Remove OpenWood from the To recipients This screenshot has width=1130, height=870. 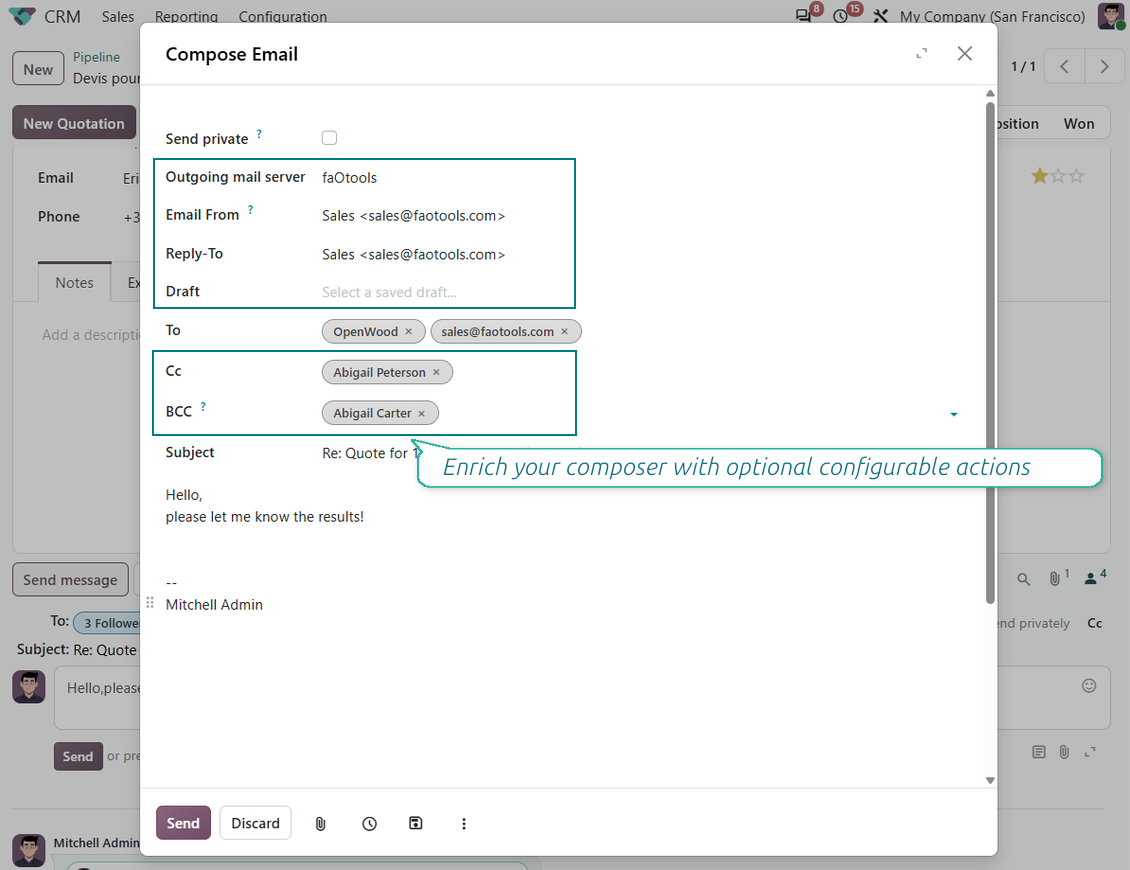coord(409,332)
